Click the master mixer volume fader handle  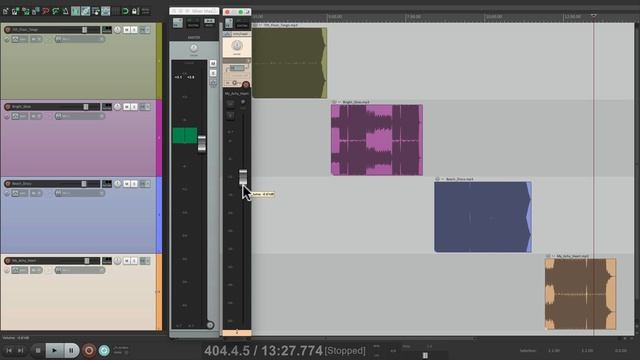[x=202, y=144]
